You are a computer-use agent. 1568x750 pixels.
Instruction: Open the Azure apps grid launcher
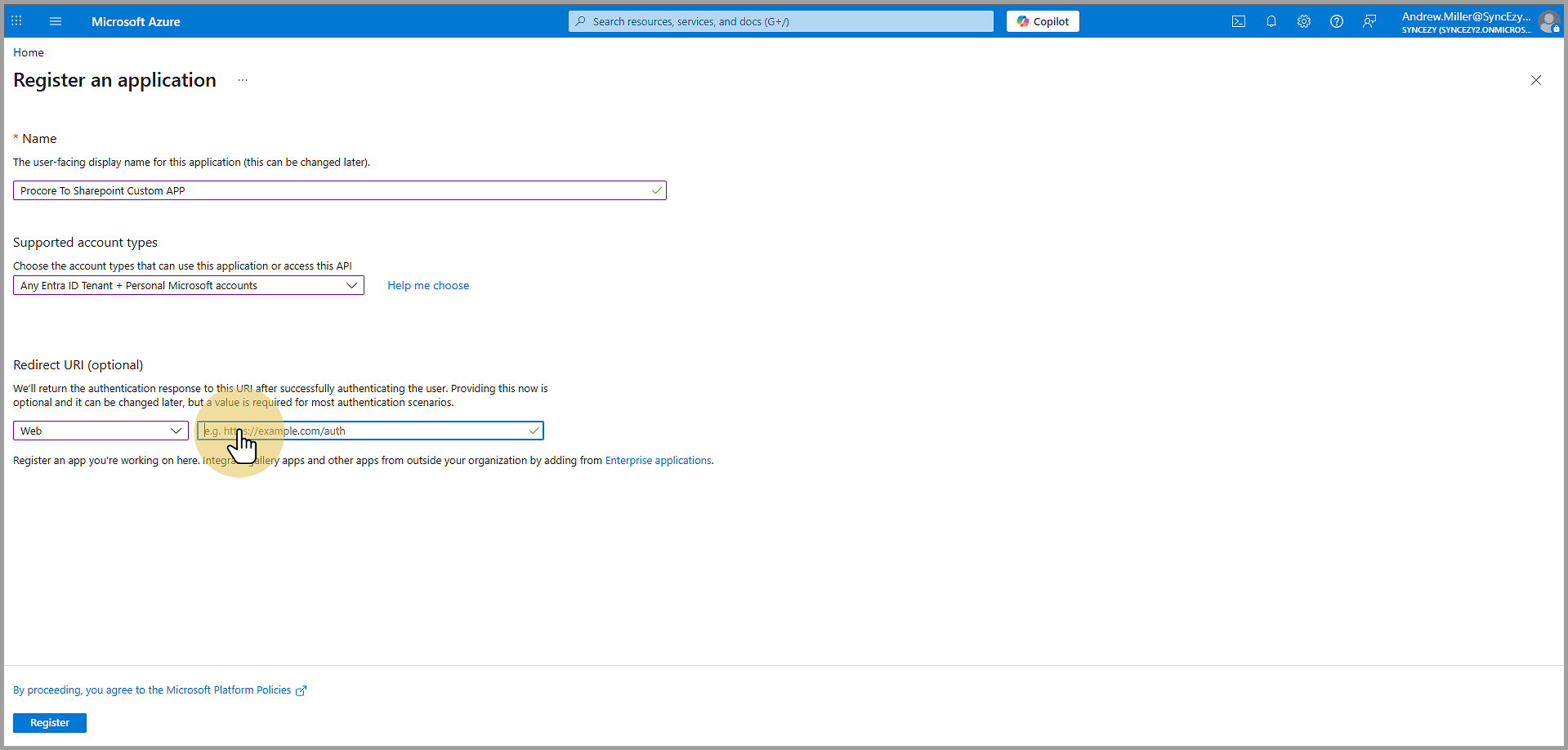click(x=16, y=21)
